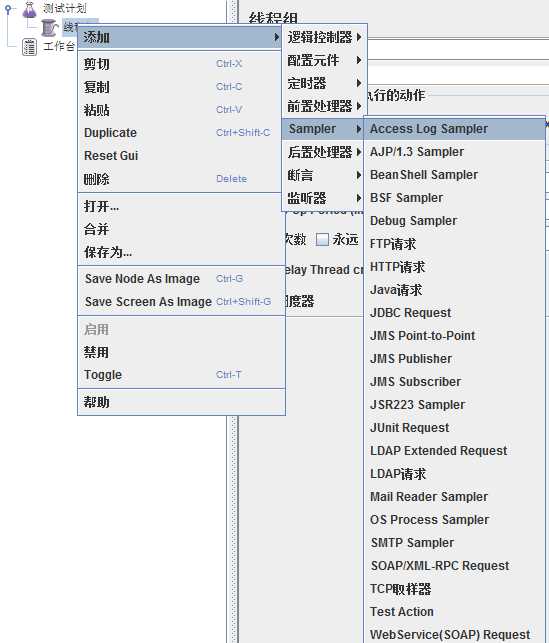
Task: Choose 复制 from context menu
Action: click(x=181, y=87)
